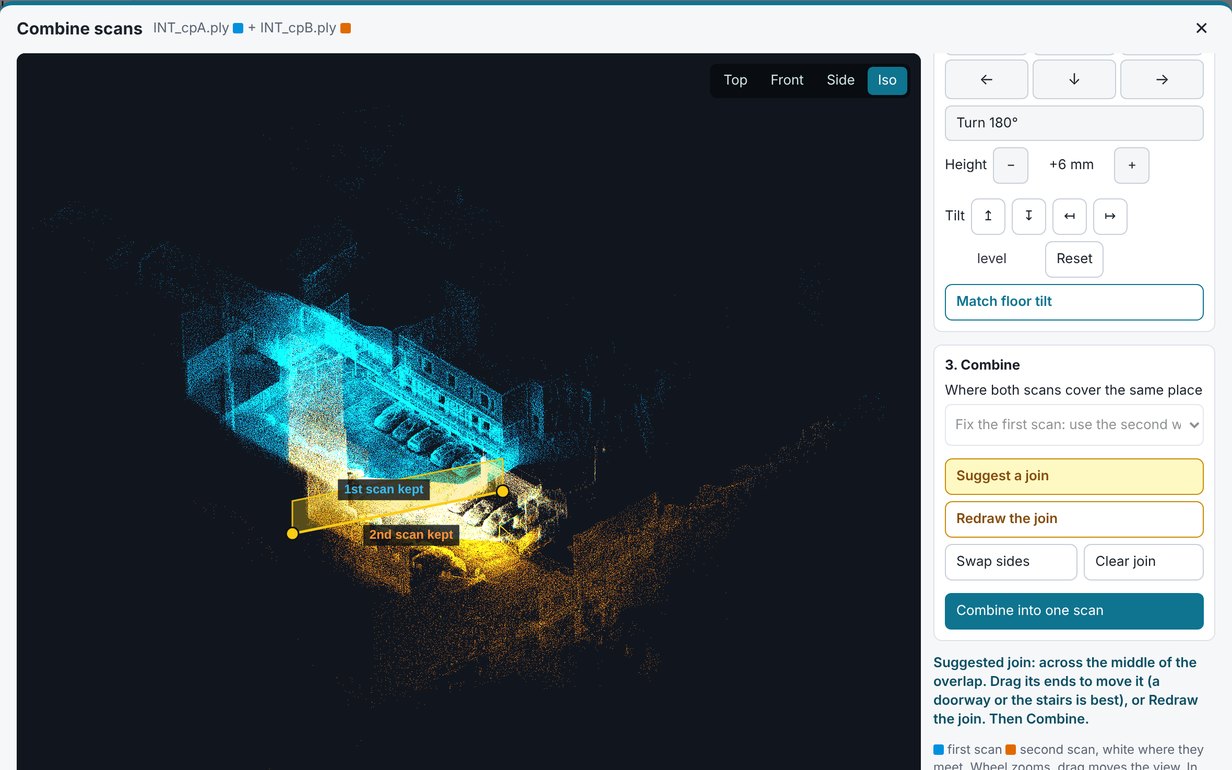The image size is (1232, 770).
Task: Click the "1st scan kept" label
Action: [x=384, y=489]
